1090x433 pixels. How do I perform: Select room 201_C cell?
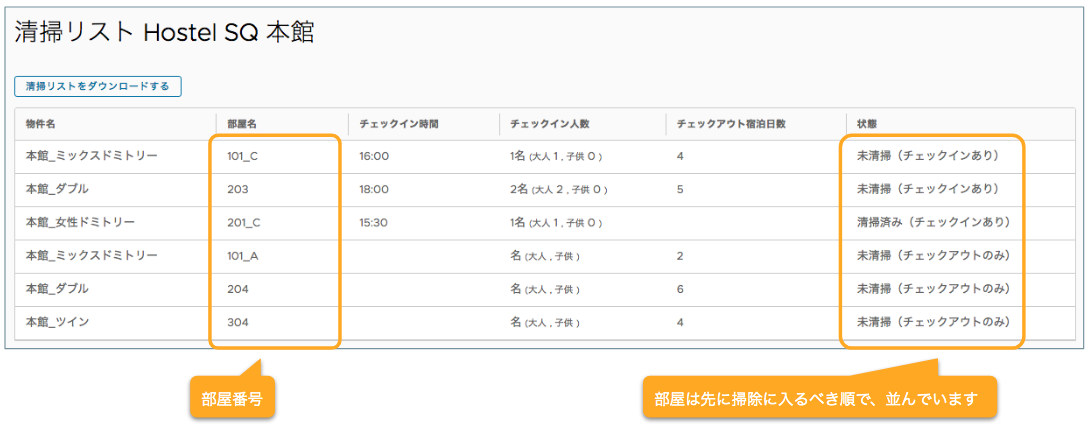point(243,223)
